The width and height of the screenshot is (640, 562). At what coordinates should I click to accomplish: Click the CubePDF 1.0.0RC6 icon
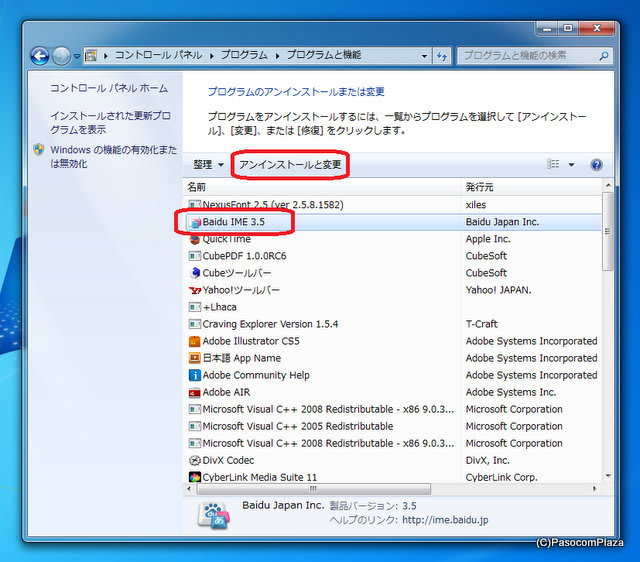(195, 256)
